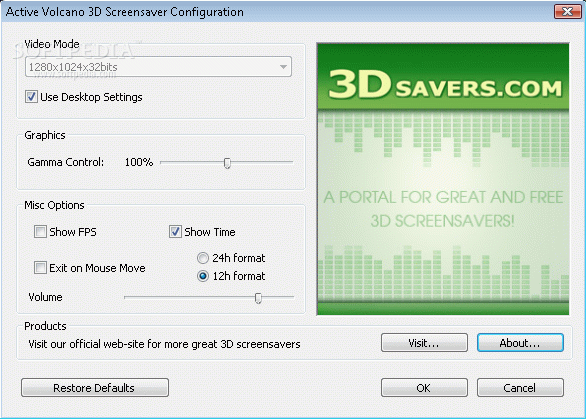Uncheck Use Desktop Settings

click(31, 97)
